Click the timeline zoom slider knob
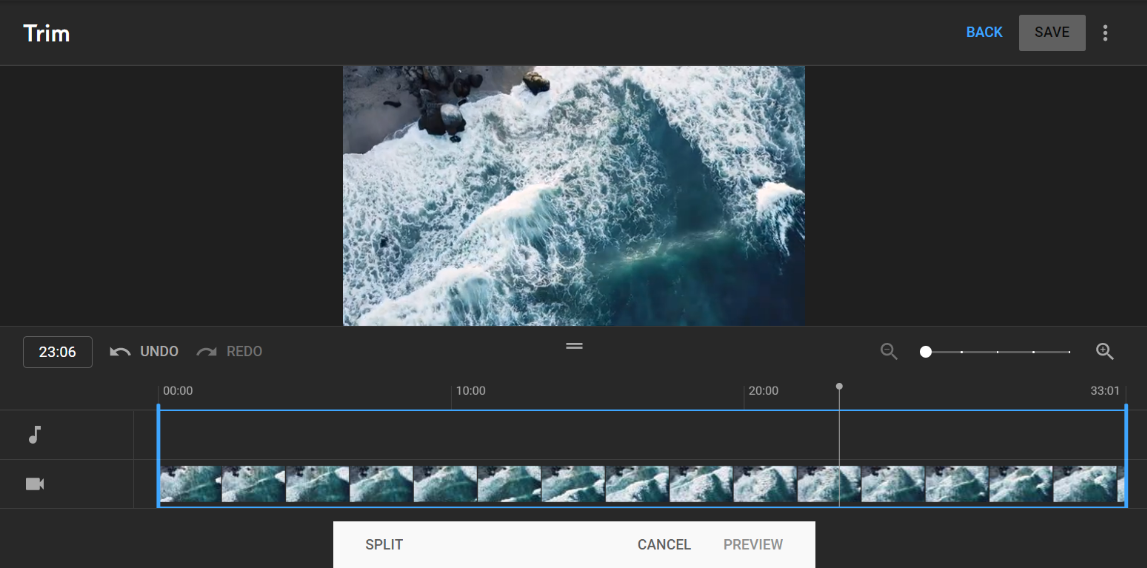This screenshot has height=568, width=1147. click(926, 352)
